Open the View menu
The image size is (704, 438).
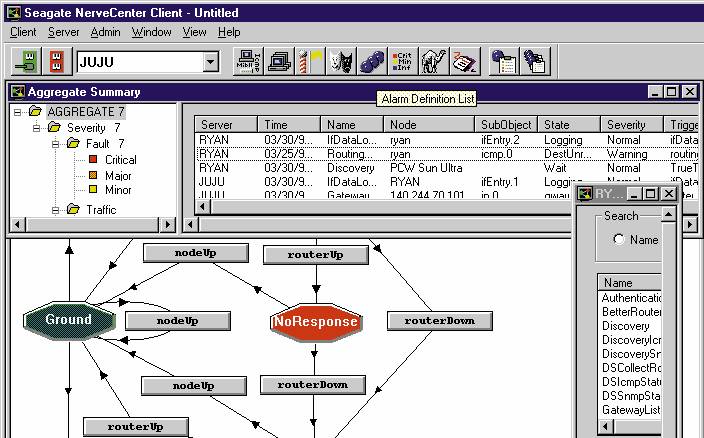pyautogui.click(x=194, y=32)
